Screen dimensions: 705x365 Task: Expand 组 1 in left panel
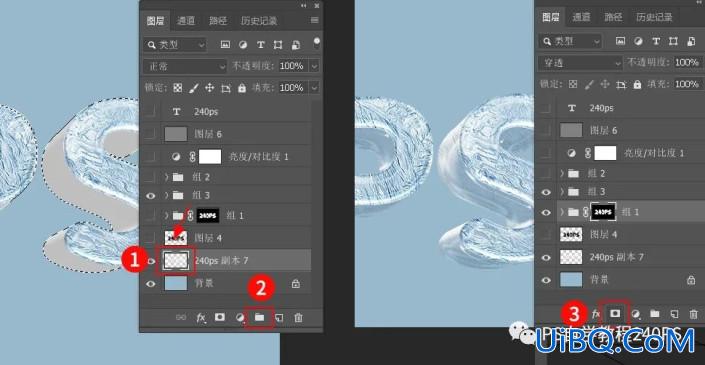166,216
